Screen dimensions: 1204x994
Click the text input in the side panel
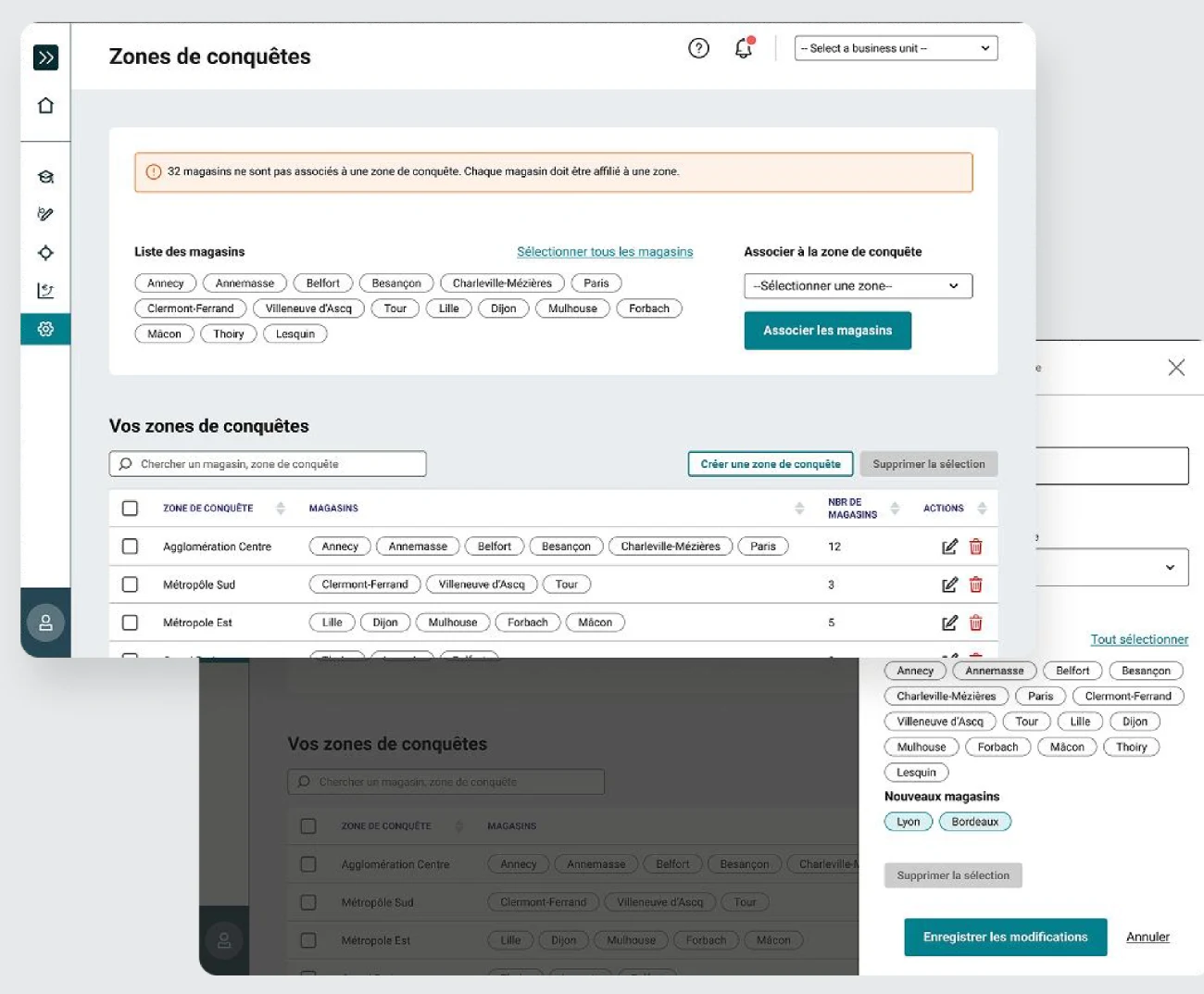pos(1111,466)
